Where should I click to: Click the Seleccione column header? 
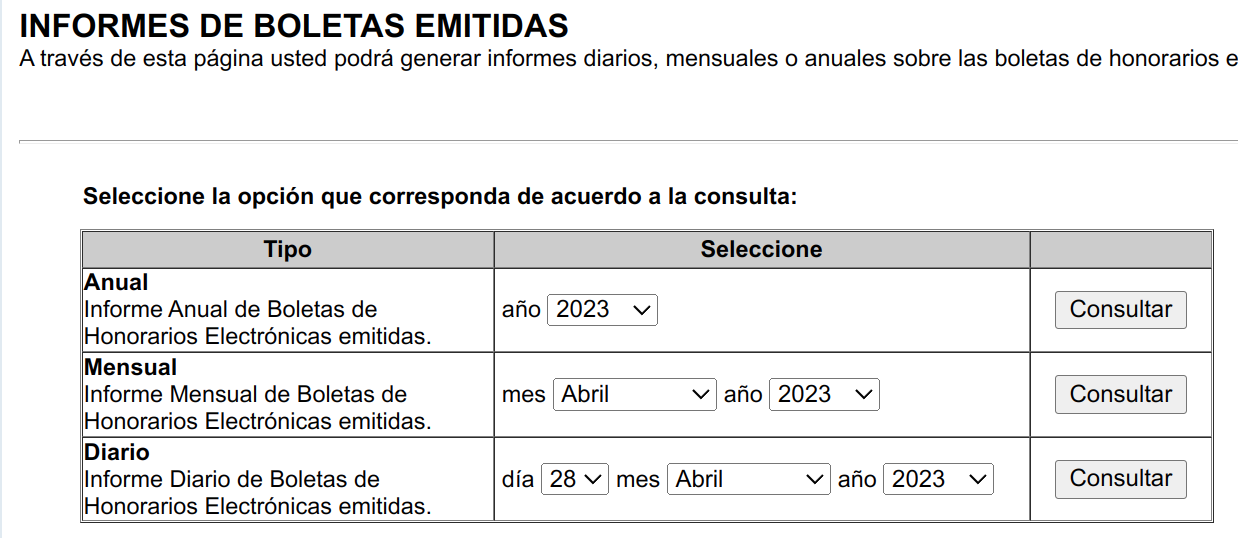[x=761, y=250]
